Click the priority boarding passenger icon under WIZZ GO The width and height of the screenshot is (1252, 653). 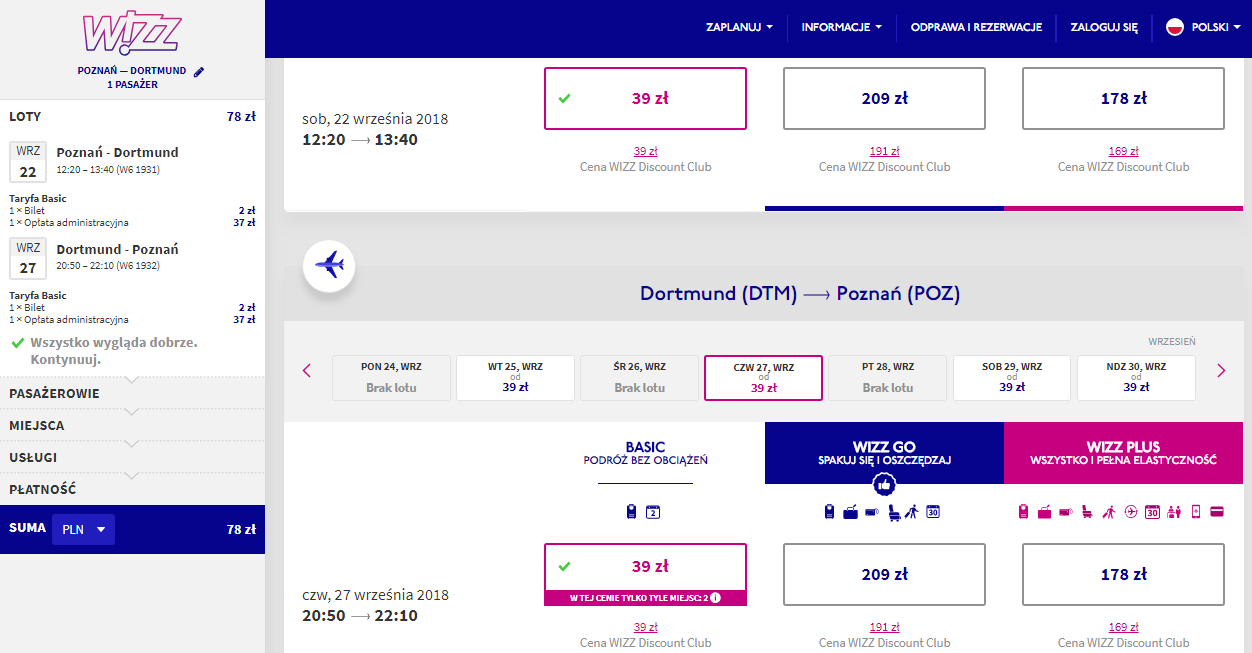(912, 512)
